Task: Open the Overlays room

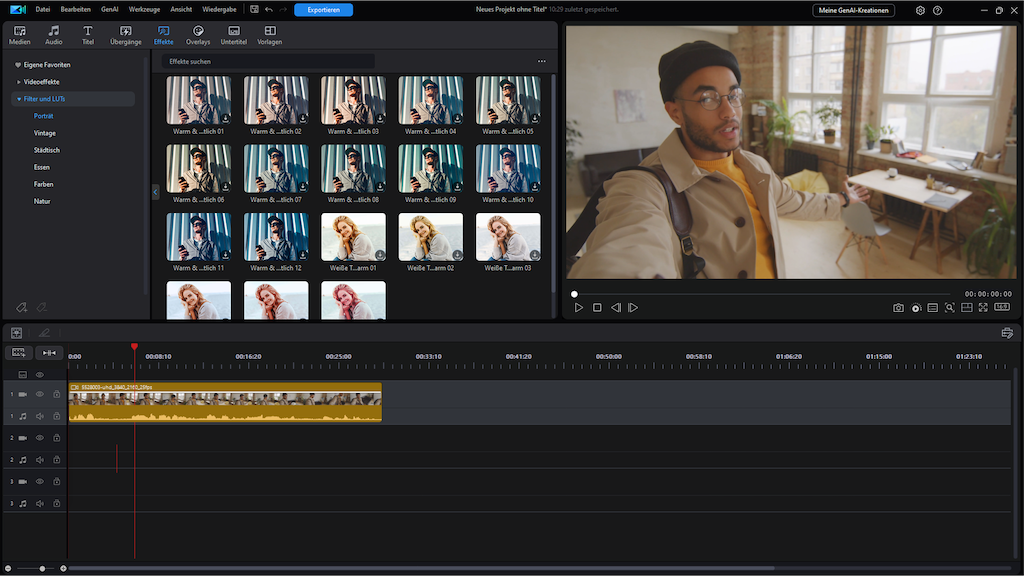Action: point(198,35)
